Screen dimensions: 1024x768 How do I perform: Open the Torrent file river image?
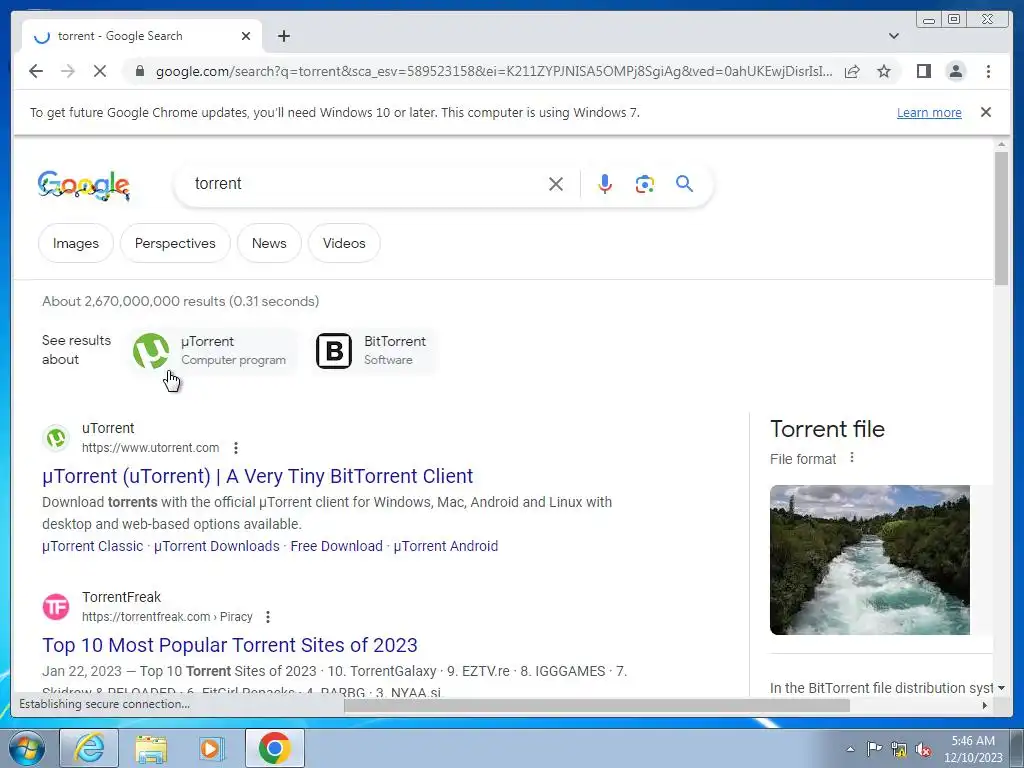pos(869,560)
